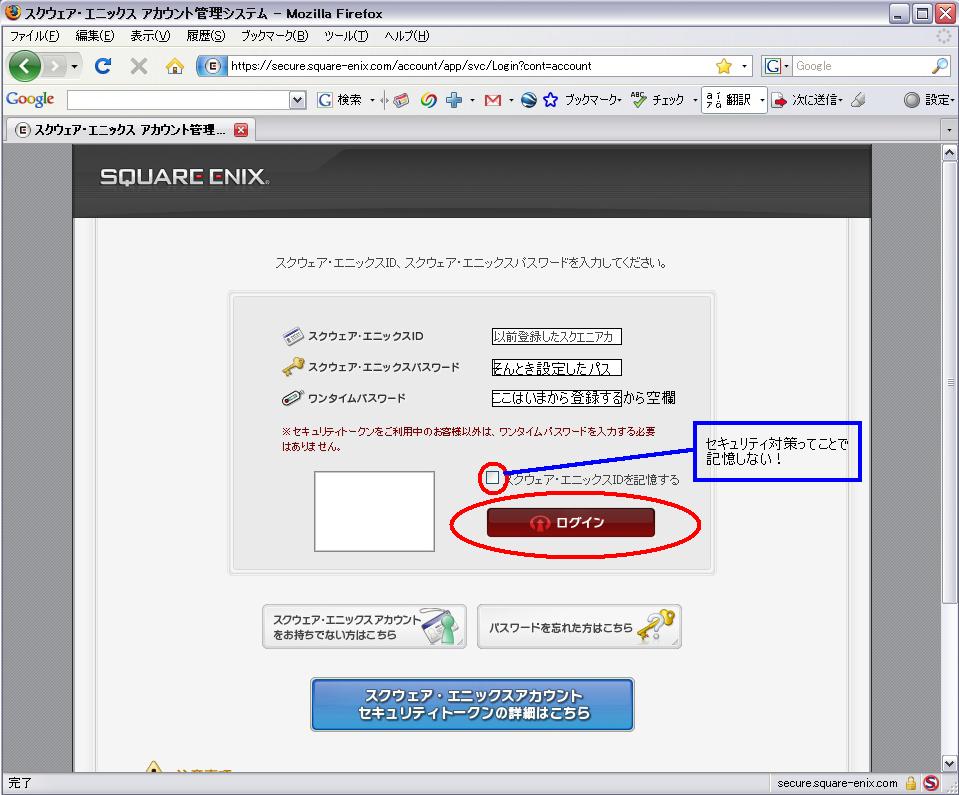Reload the current page

[103, 65]
